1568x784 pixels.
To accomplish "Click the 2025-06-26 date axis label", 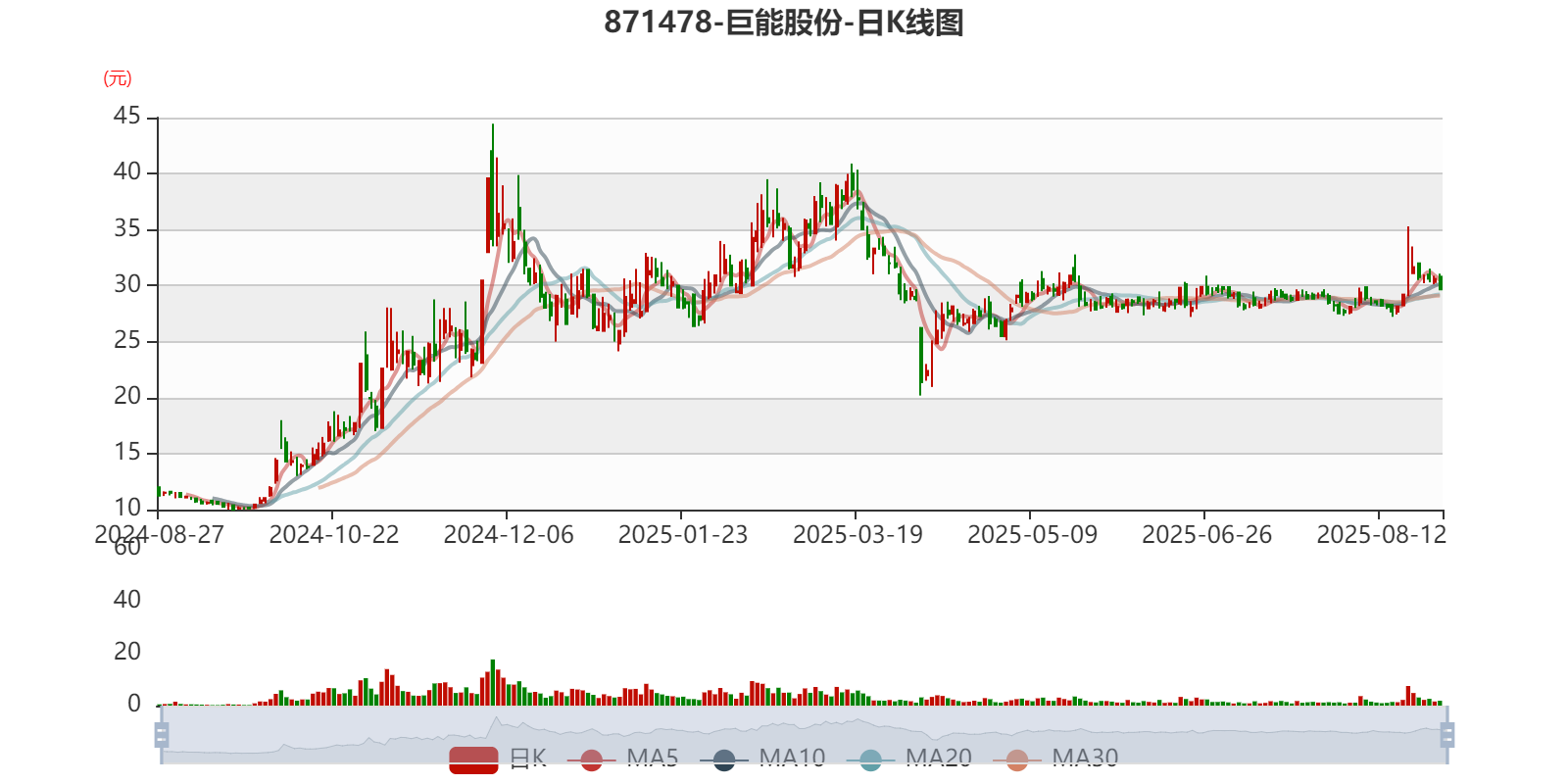I will pos(1206,535).
